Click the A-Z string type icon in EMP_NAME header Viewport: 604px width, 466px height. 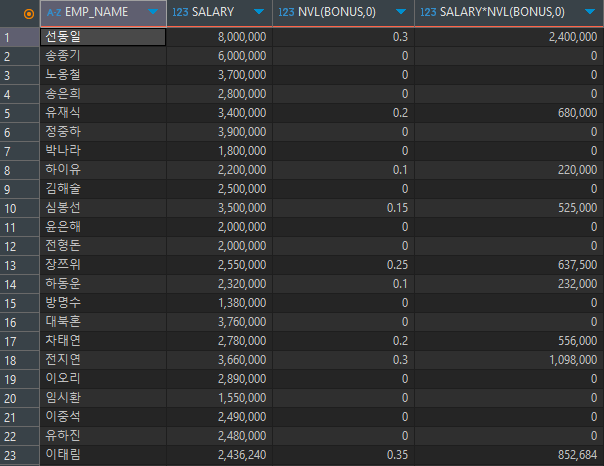pos(54,12)
